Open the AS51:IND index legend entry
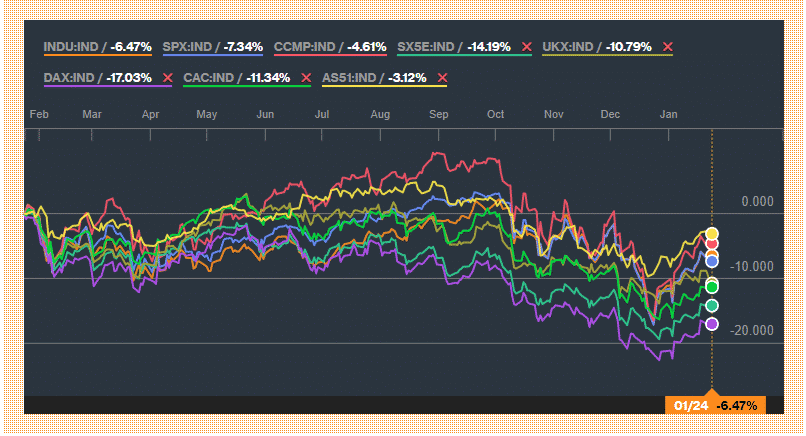This screenshot has height=436, width=806. tap(374, 78)
